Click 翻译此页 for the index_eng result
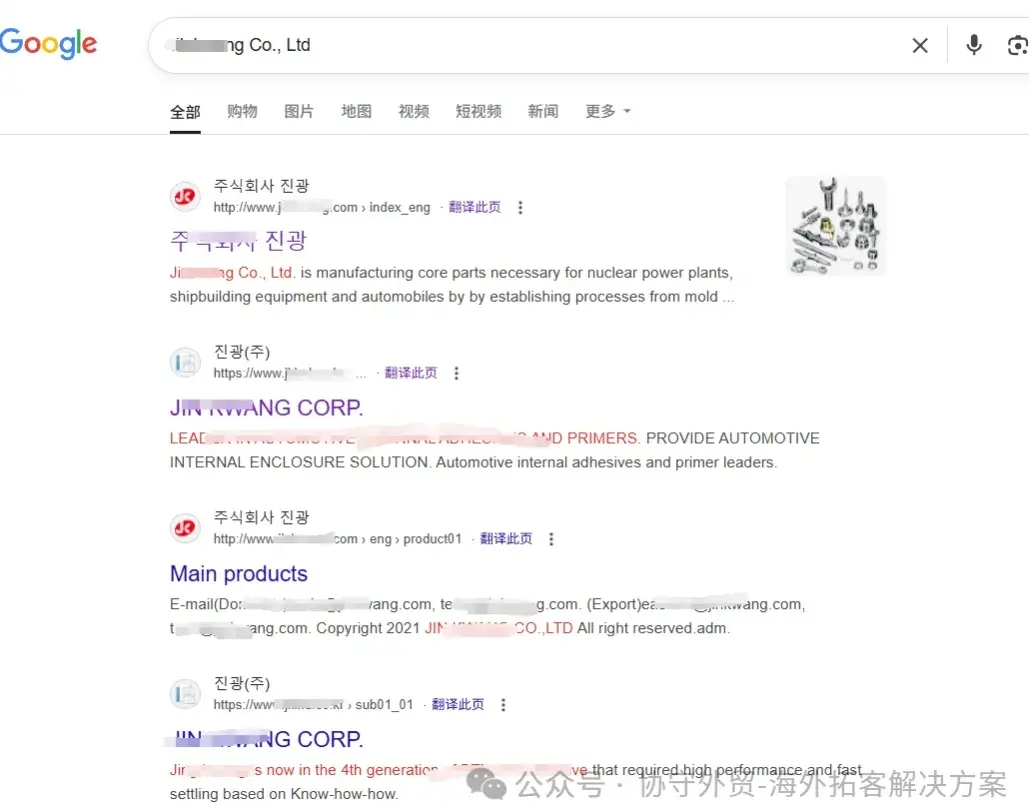Image resolution: width=1029 pixels, height=808 pixels. click(474, 207)
